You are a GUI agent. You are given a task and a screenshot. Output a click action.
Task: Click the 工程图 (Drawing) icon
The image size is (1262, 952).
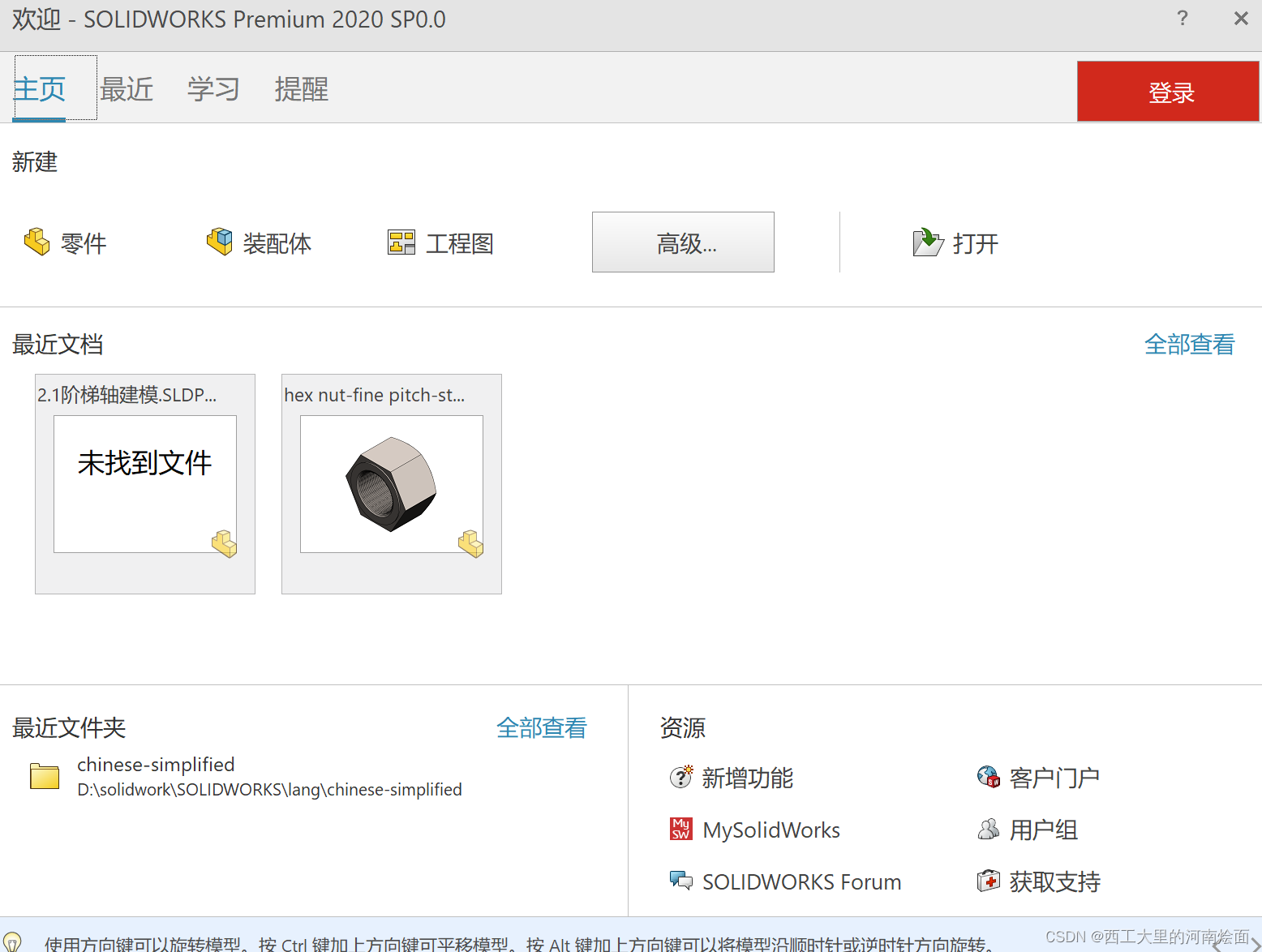[401, 242]
